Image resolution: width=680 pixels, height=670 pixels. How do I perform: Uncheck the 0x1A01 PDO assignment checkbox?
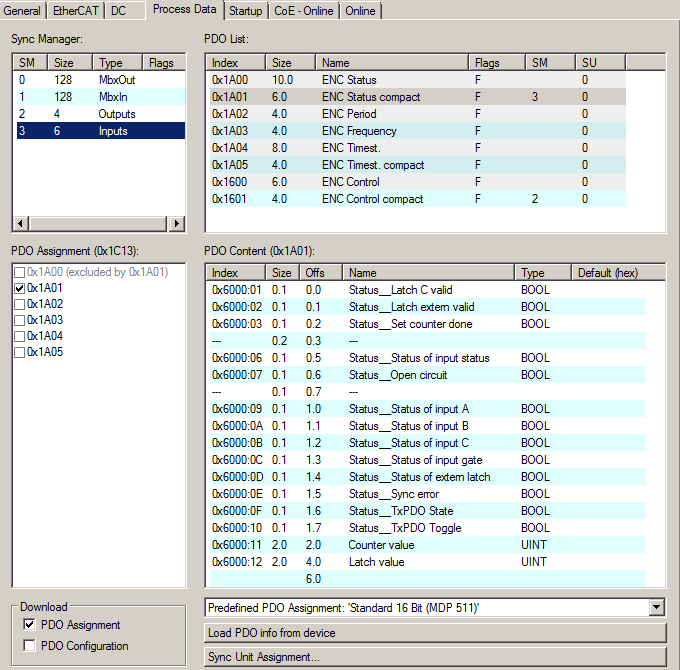tap(20, 288)
